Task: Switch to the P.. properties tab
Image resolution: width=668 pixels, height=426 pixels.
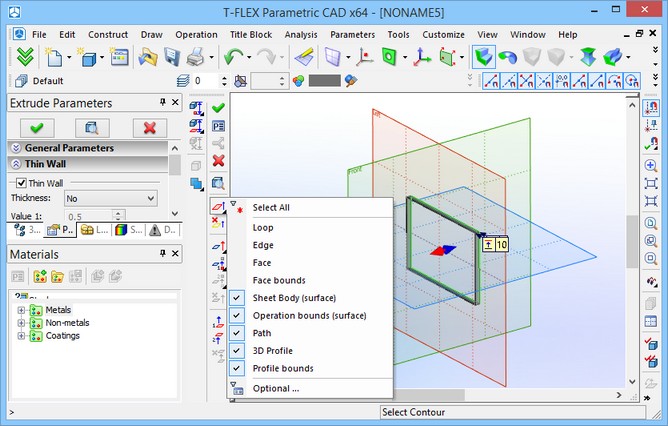Action: point(60,230)
